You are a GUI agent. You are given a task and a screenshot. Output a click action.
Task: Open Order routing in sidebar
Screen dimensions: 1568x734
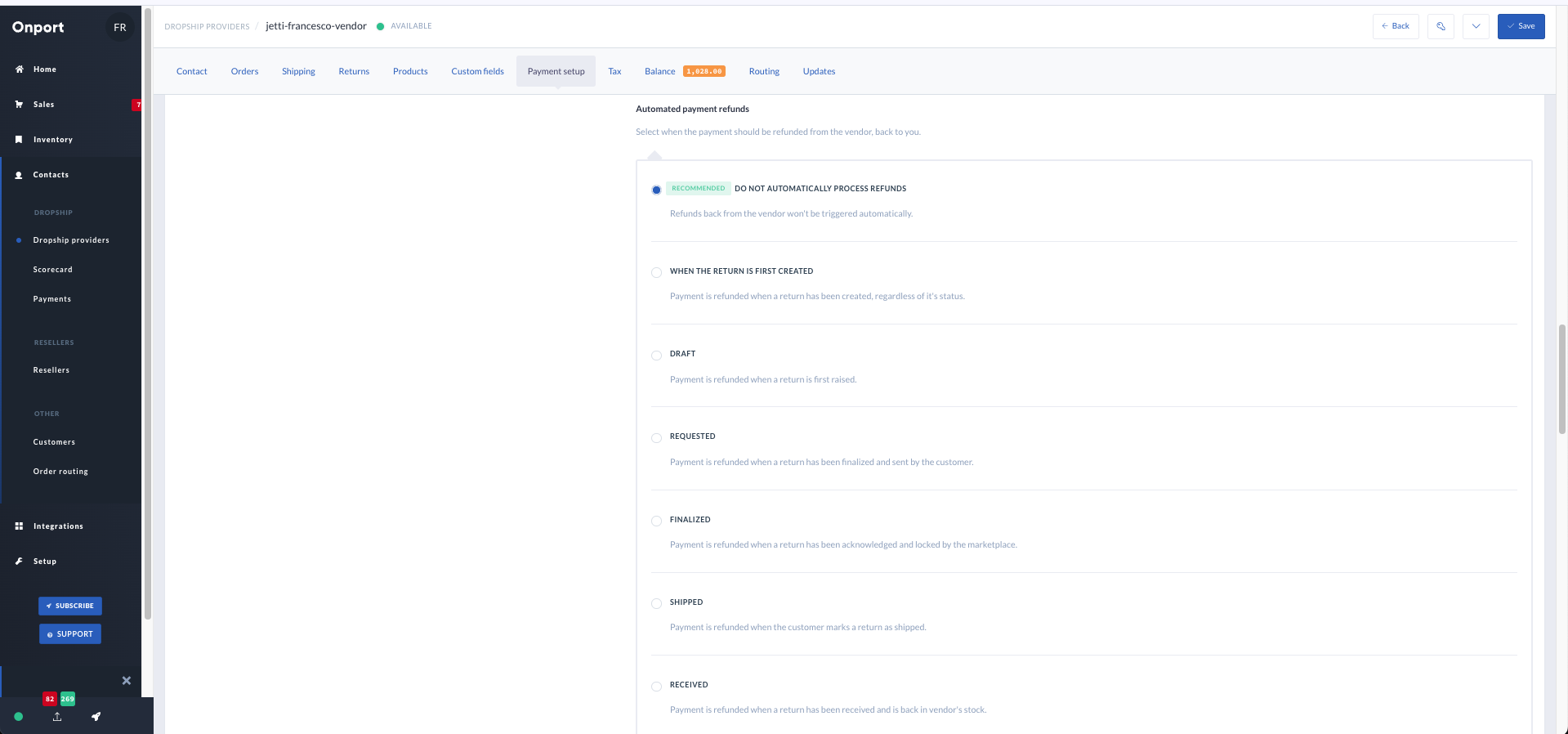[x=60, y=472]
